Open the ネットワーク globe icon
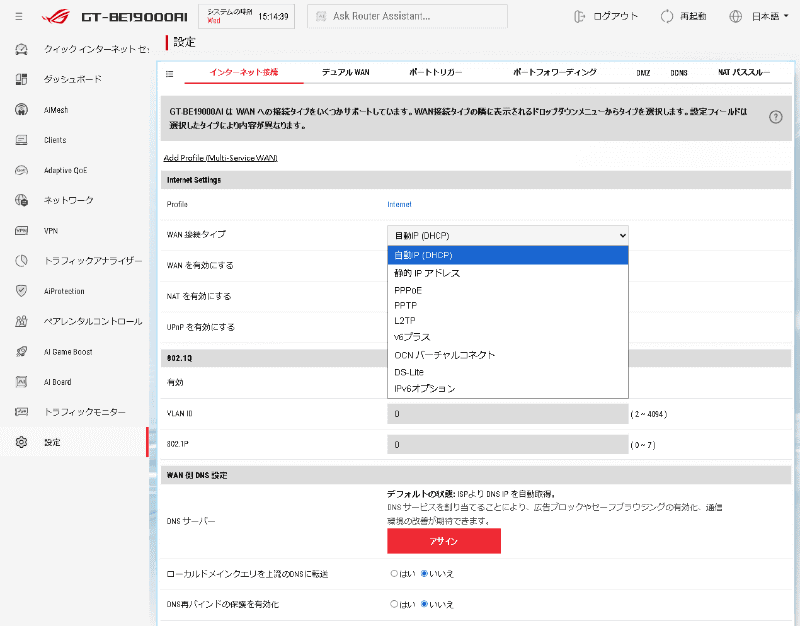The width and height of the screenshot is (800, 626). (x=21, y=200)
